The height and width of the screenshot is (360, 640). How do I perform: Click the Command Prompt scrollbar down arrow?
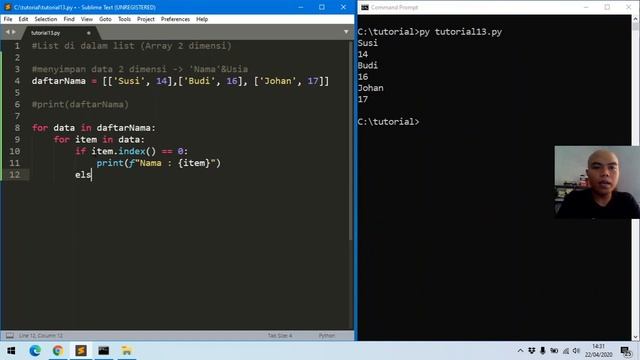[x=636, y=337]
